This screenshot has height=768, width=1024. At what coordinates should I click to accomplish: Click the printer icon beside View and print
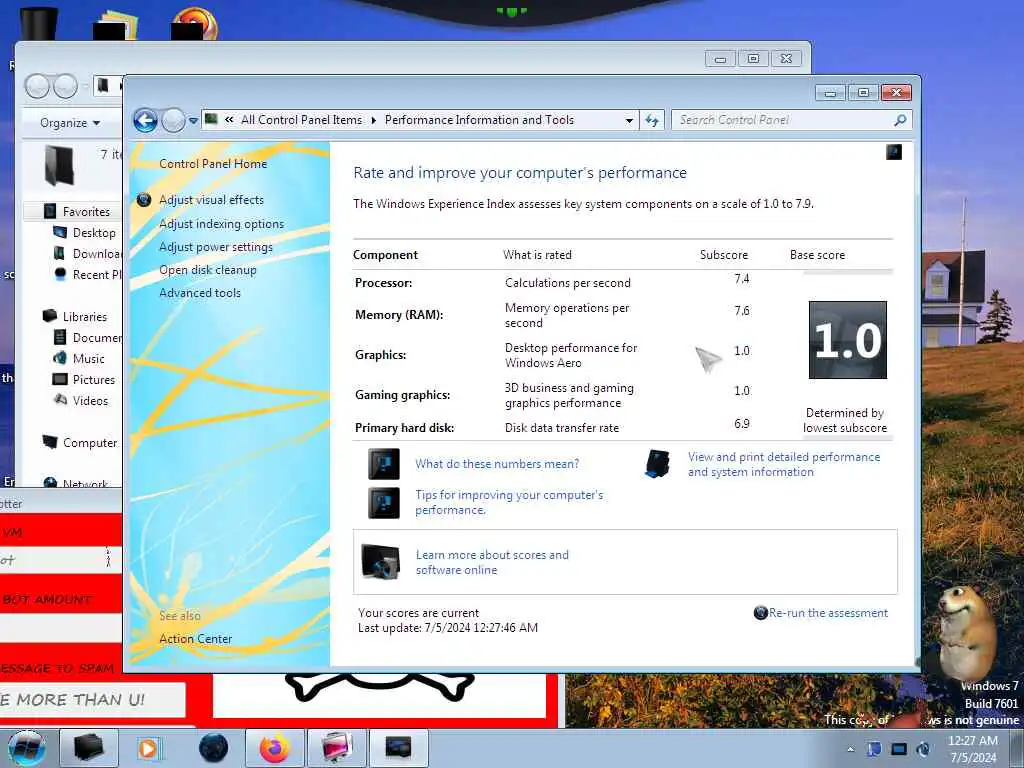pyautogui.click(x=658, y=464)
